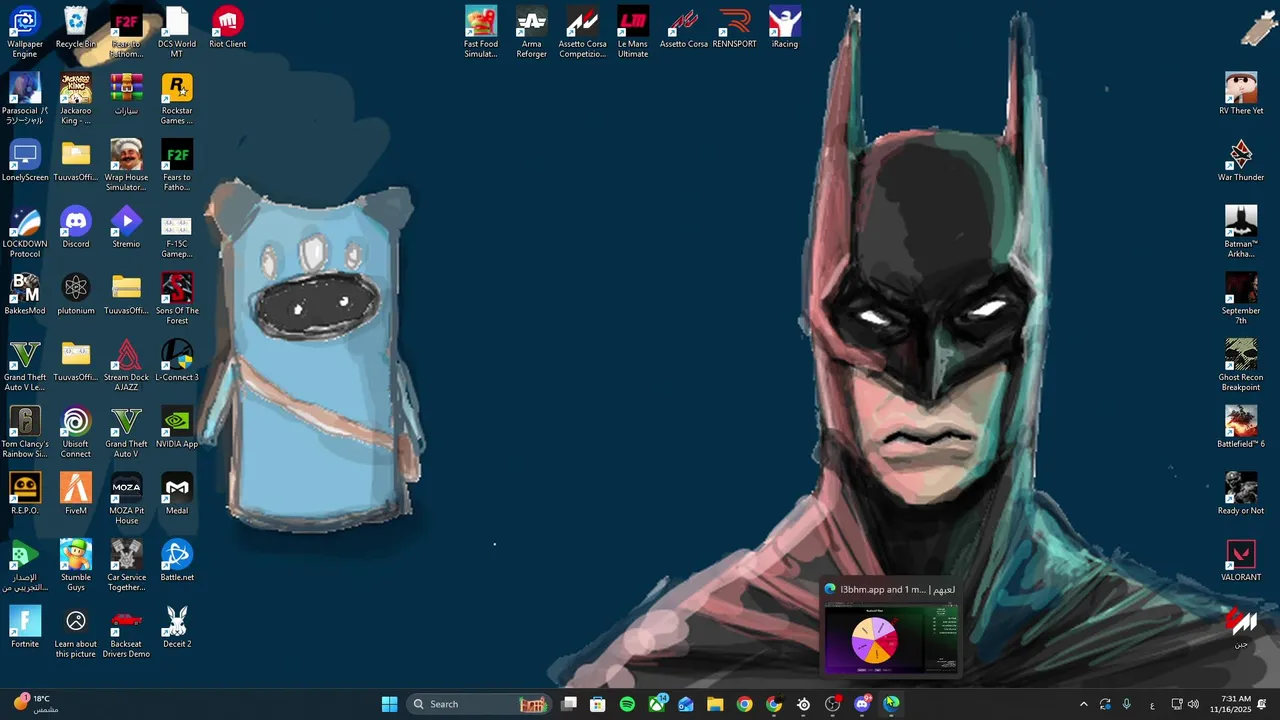1280x720 pixels.
Task: Open R.E.P.O. game shortcut
Action: pyautogui.click(x=25, y=495)
